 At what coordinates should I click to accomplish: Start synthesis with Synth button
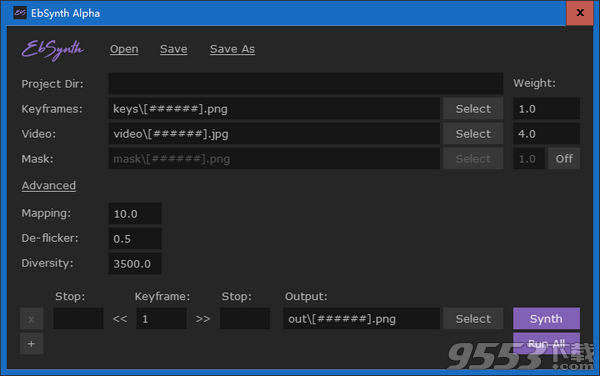pyautogui.click(x=546, y=319)
